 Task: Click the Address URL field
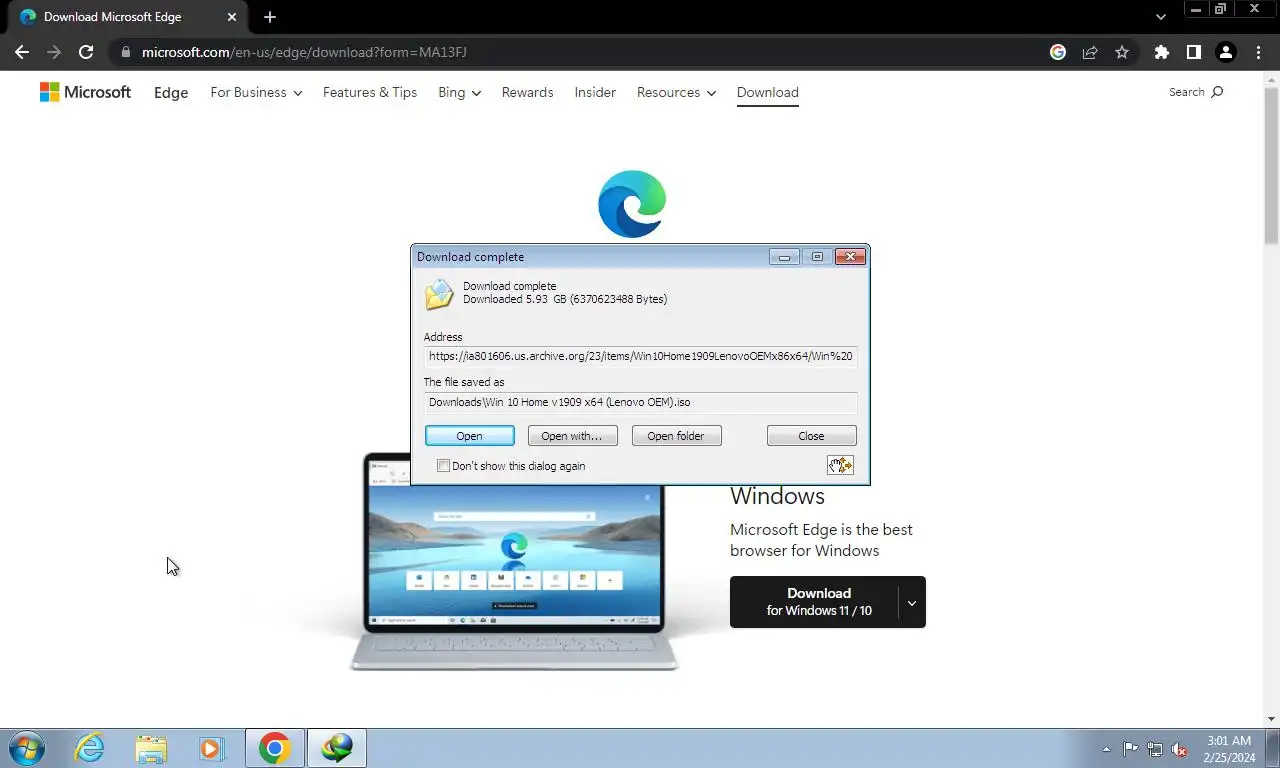[x=640, y=356]
